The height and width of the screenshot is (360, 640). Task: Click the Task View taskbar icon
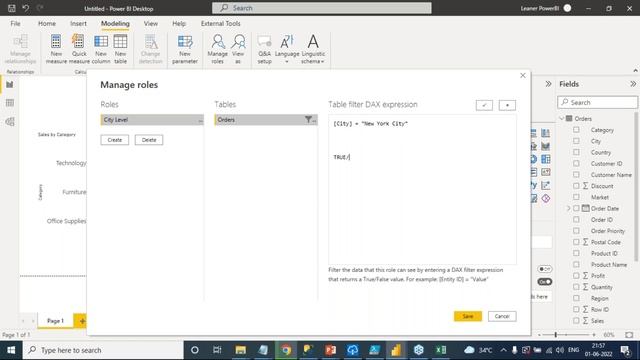217,350
